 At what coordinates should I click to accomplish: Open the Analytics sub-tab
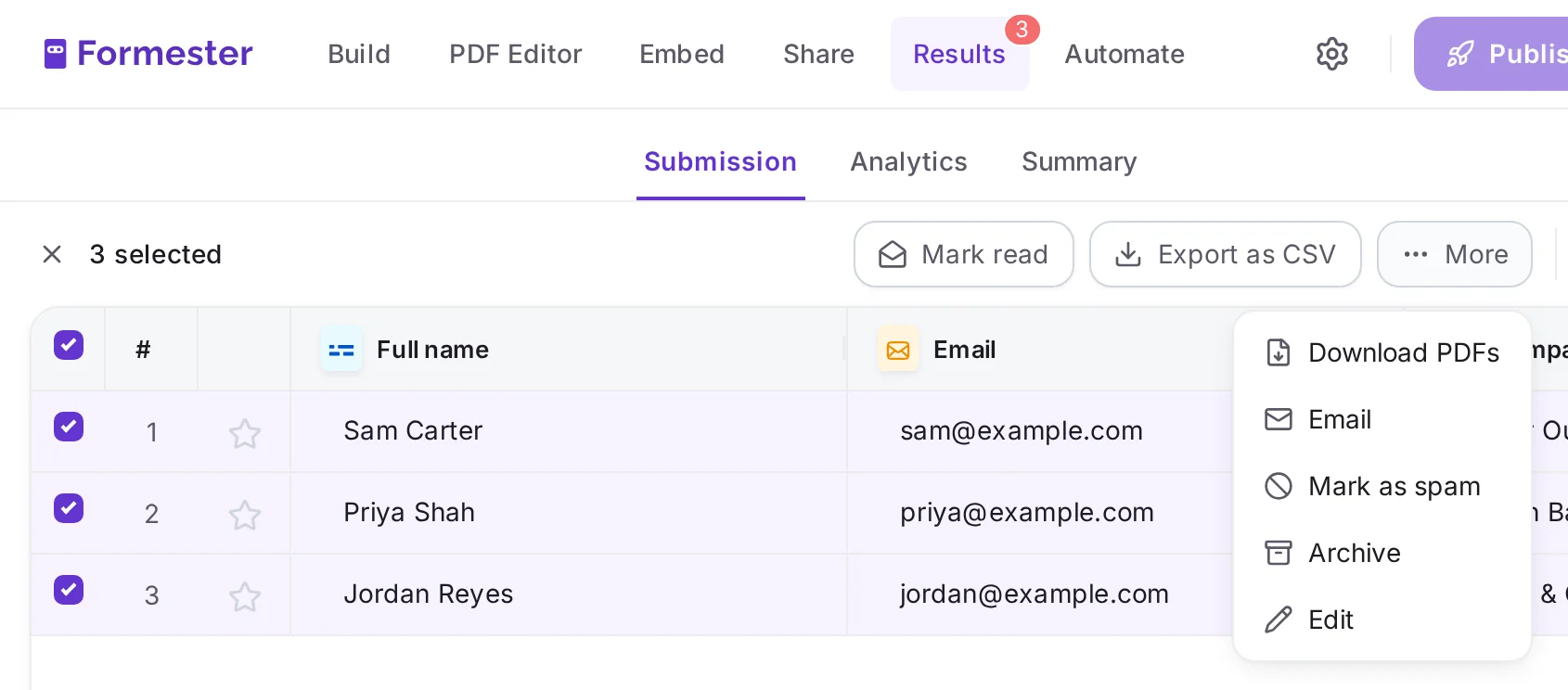909,162
